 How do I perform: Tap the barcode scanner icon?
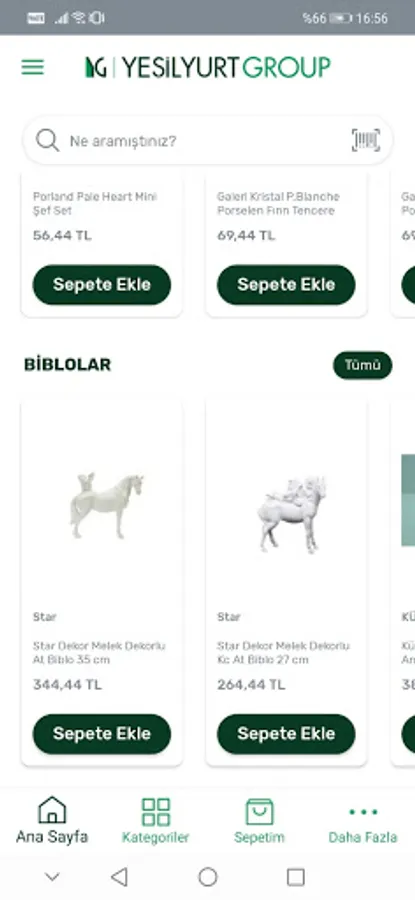(x=366, y=140)
